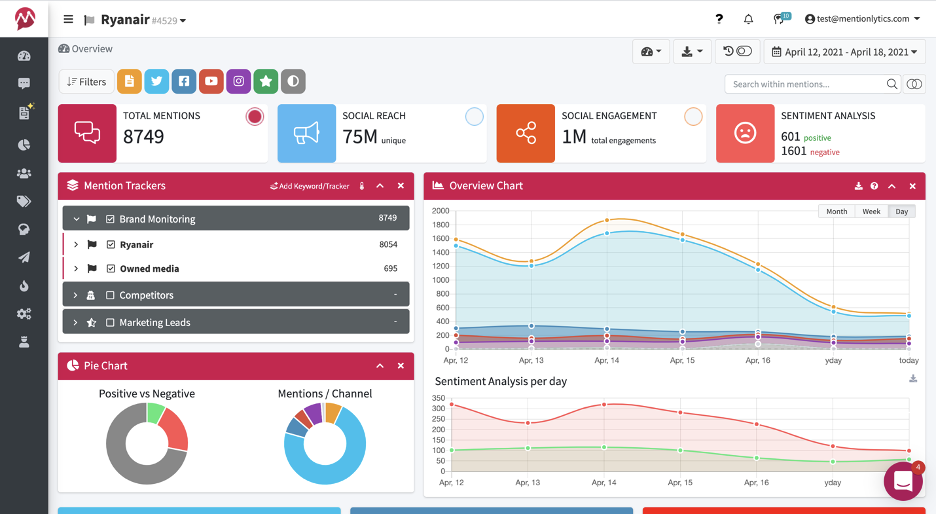
Task: Click the Mentionlytics logo
Action: point(24,19)
